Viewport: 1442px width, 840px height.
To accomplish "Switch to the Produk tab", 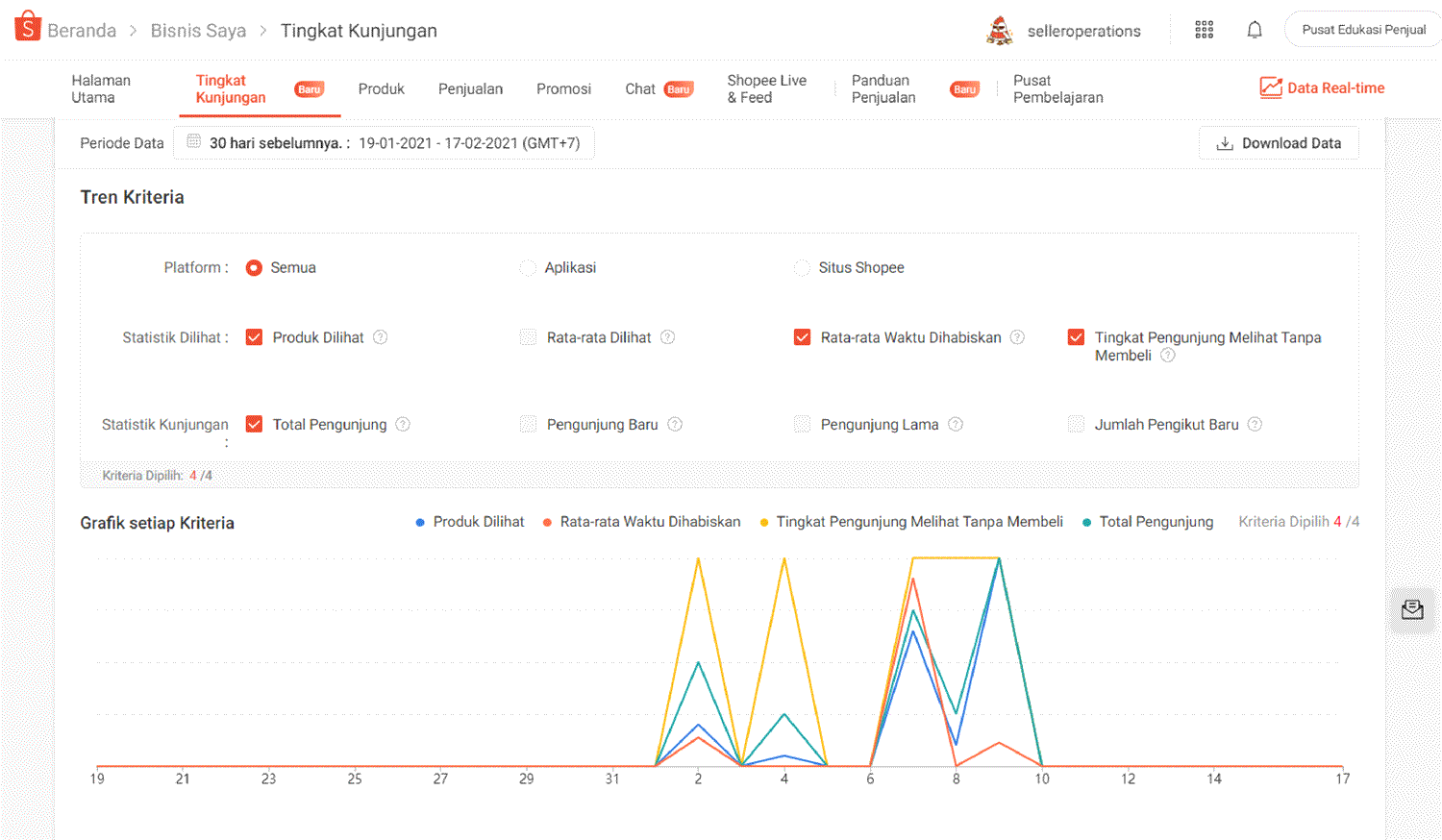I will 381,89.
